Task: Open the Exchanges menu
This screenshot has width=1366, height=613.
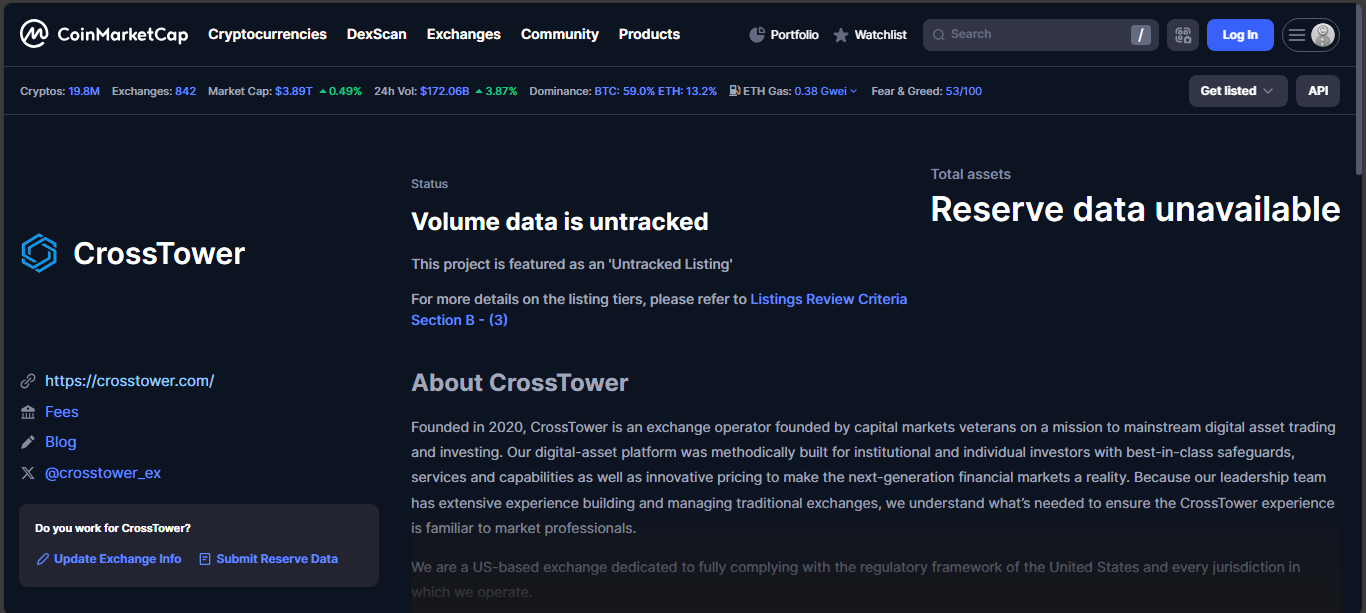Action: [x=463, y=34]
